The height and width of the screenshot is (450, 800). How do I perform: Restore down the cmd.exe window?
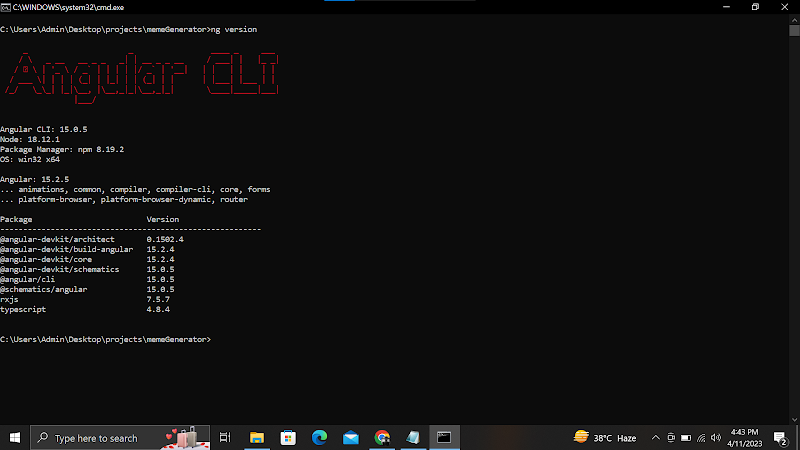(756, 7)
